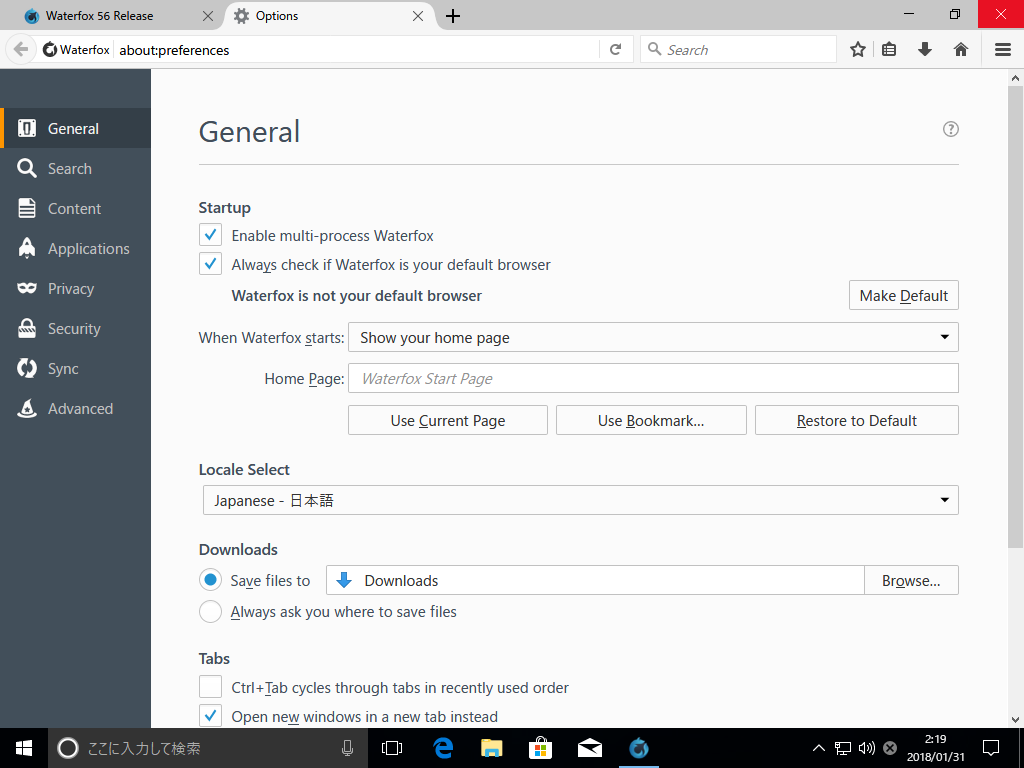The height and width of the screenshot is (768, 1024).
Task: Toggle Enable multi-process Waterfox checkbox
Action: 210,235
